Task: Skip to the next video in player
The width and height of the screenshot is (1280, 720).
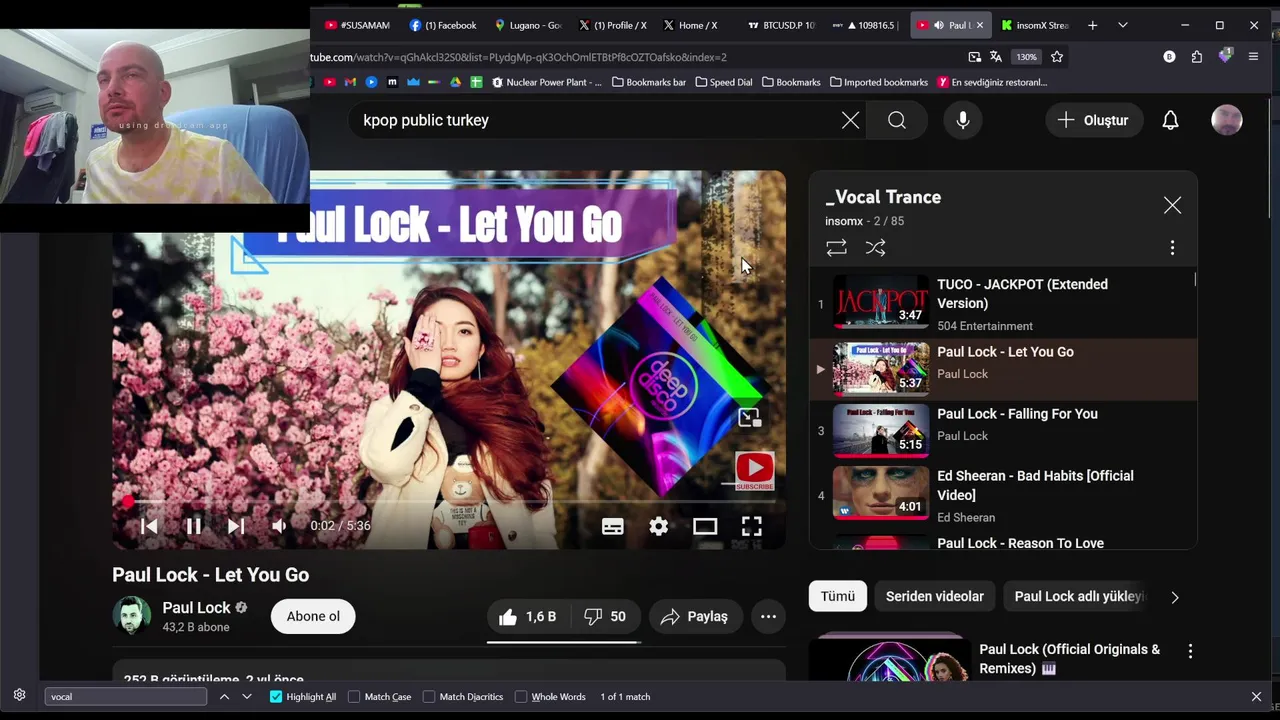Action: (x=236, y=526)
